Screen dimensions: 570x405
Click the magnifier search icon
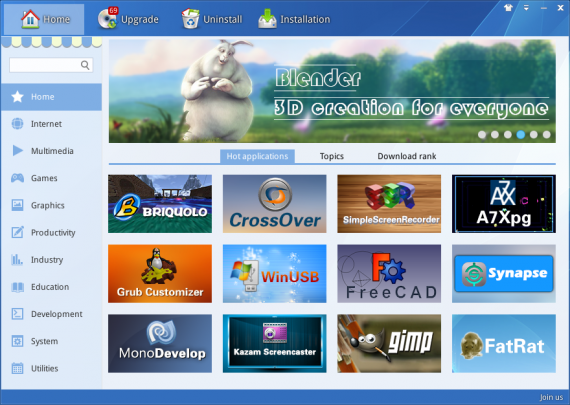(85, 65)
